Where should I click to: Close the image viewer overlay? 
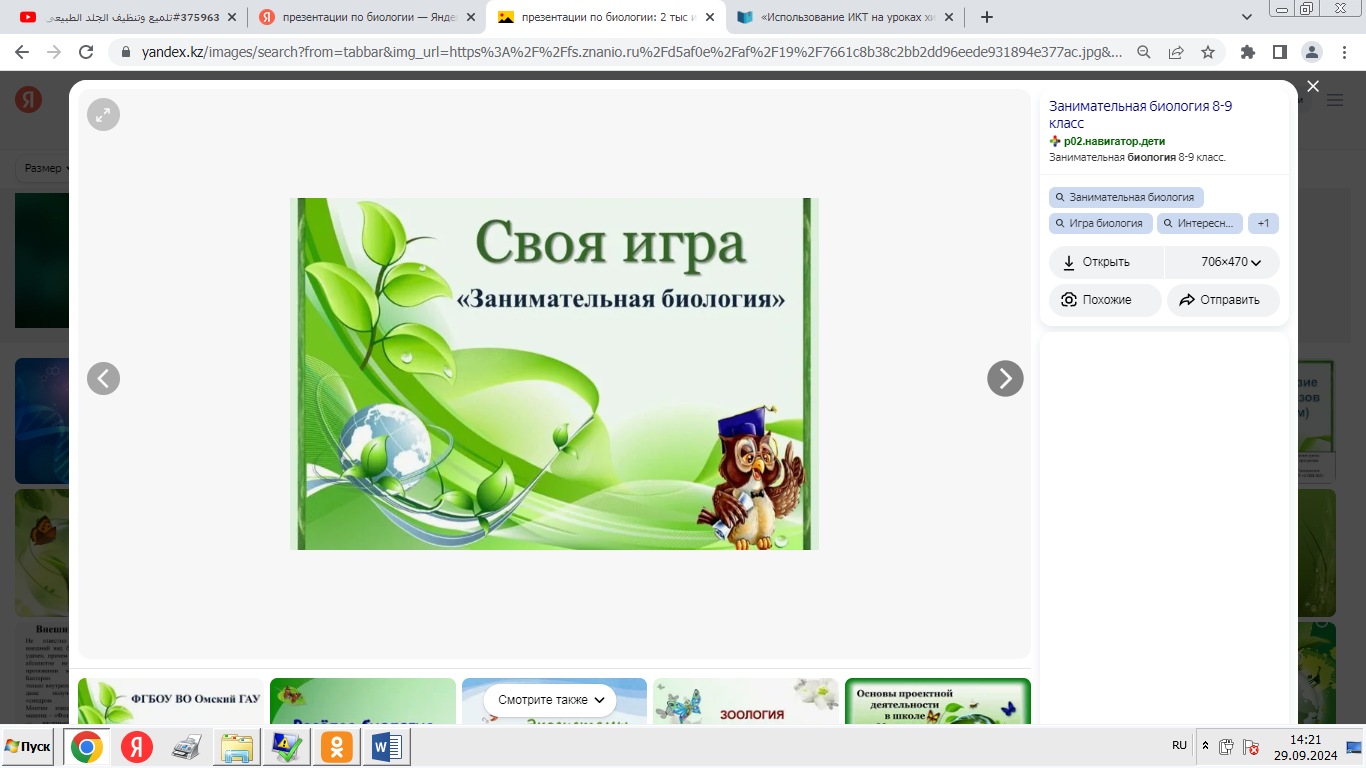[1313, 87]
